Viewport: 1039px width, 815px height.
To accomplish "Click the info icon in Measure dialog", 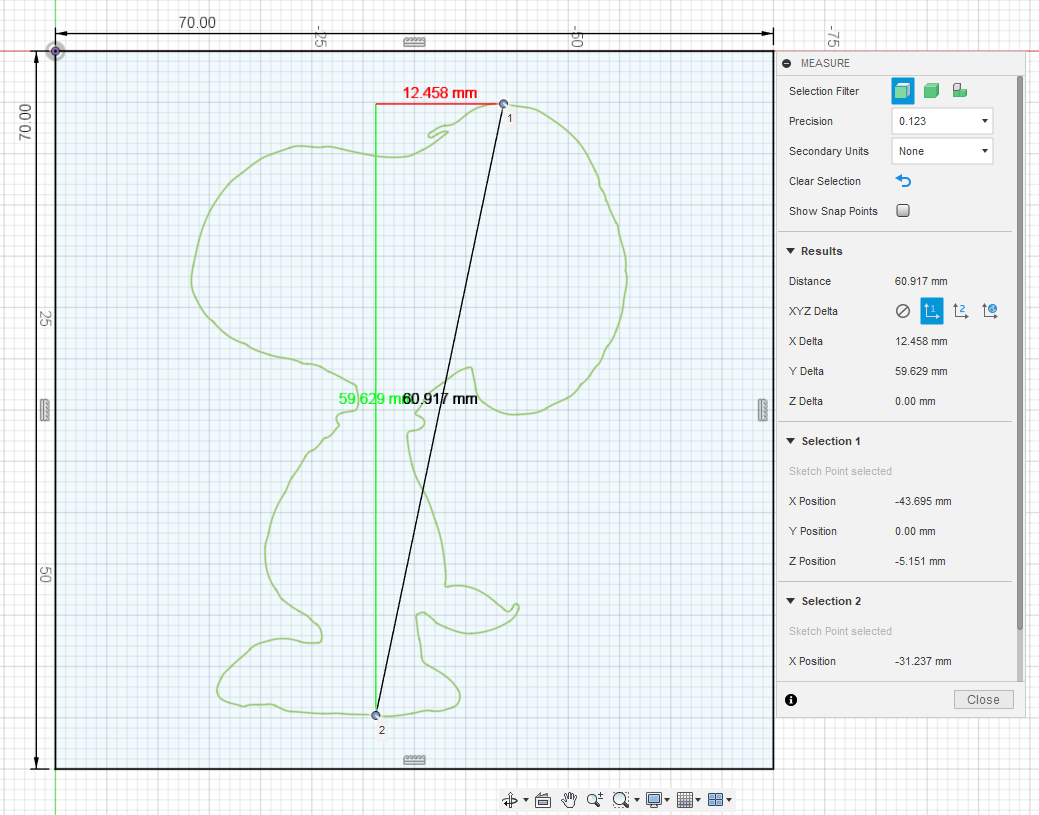I will click(x=791, y=700).
